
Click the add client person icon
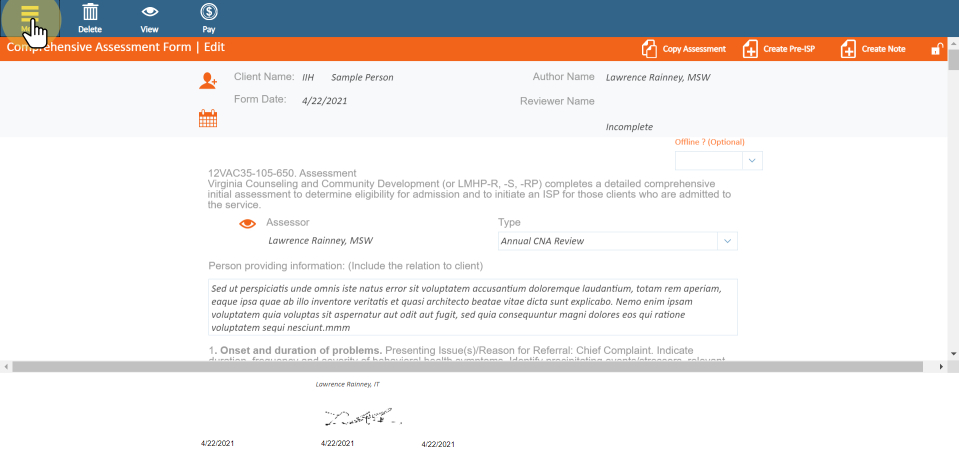pyautogui.click(x=208, y=82)
